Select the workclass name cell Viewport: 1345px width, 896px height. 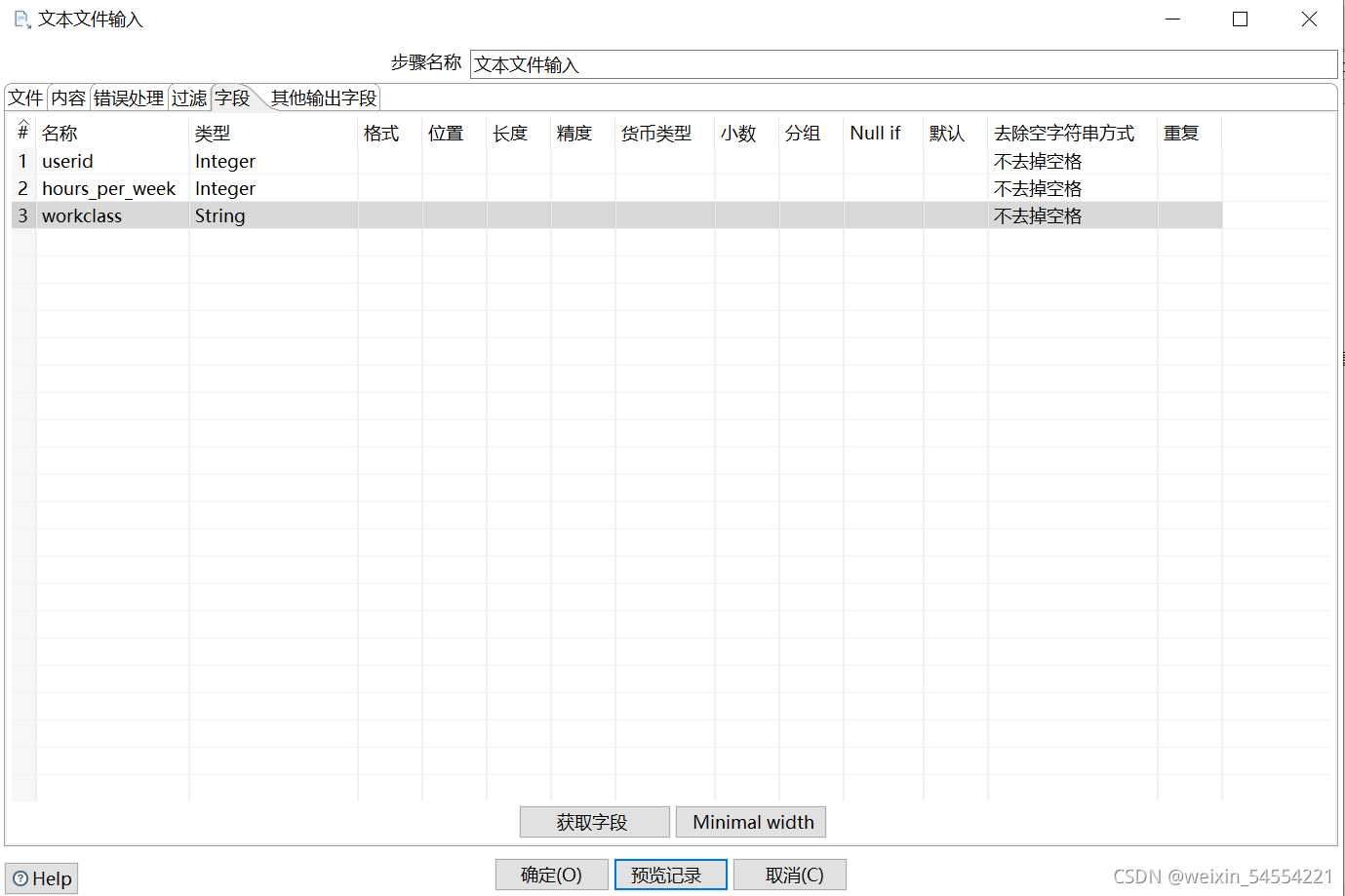pyautogui.click(x=112, y=215)
